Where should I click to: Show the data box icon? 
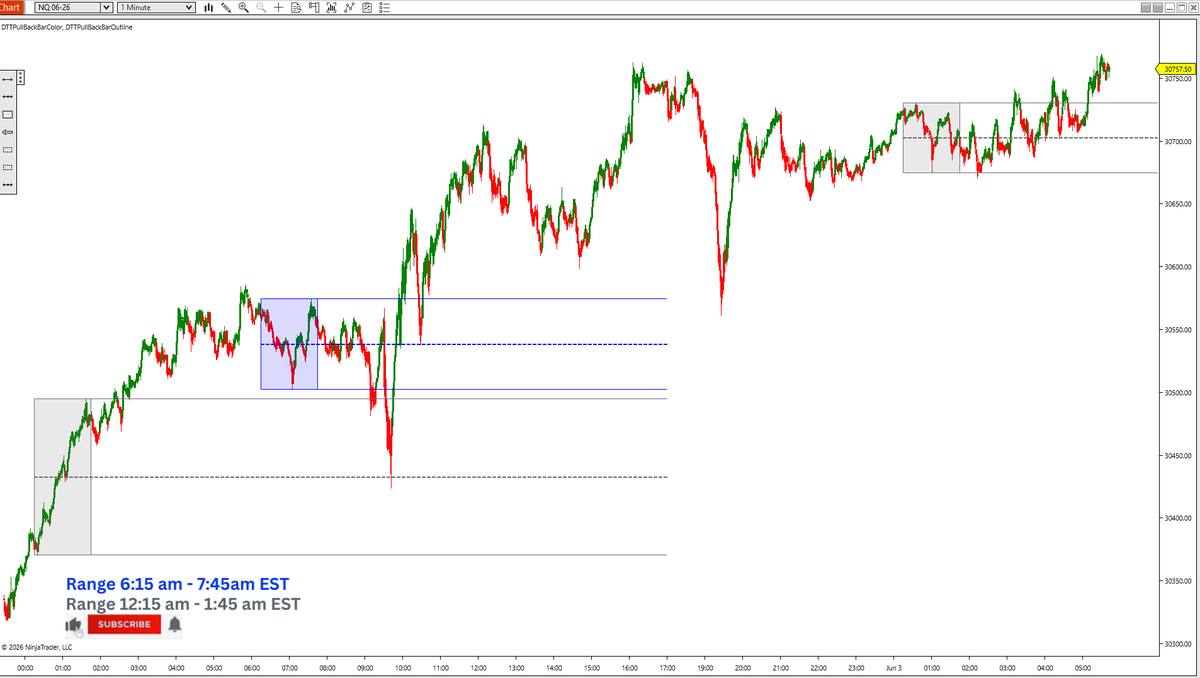coord(296,7)
